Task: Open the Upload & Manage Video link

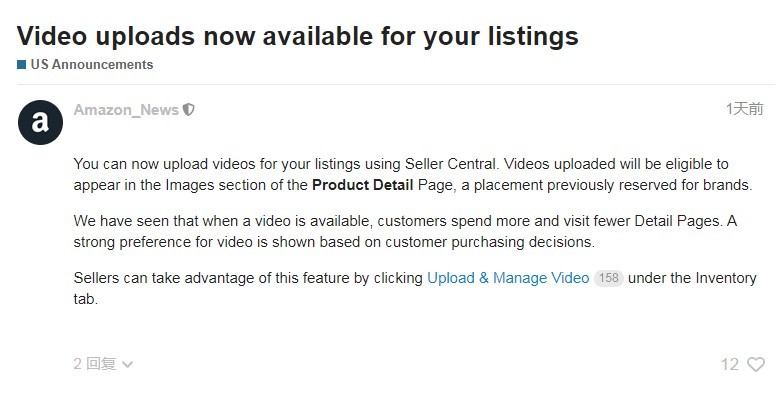Action: [x=508, y=278]
